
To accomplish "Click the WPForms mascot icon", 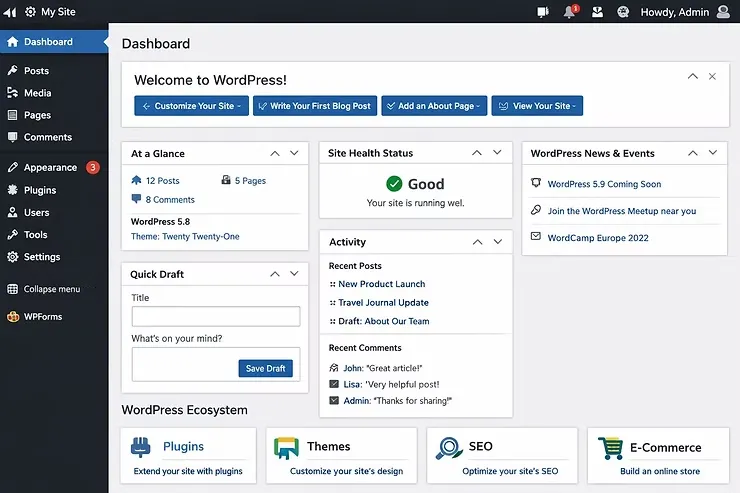I will [13, 317].
